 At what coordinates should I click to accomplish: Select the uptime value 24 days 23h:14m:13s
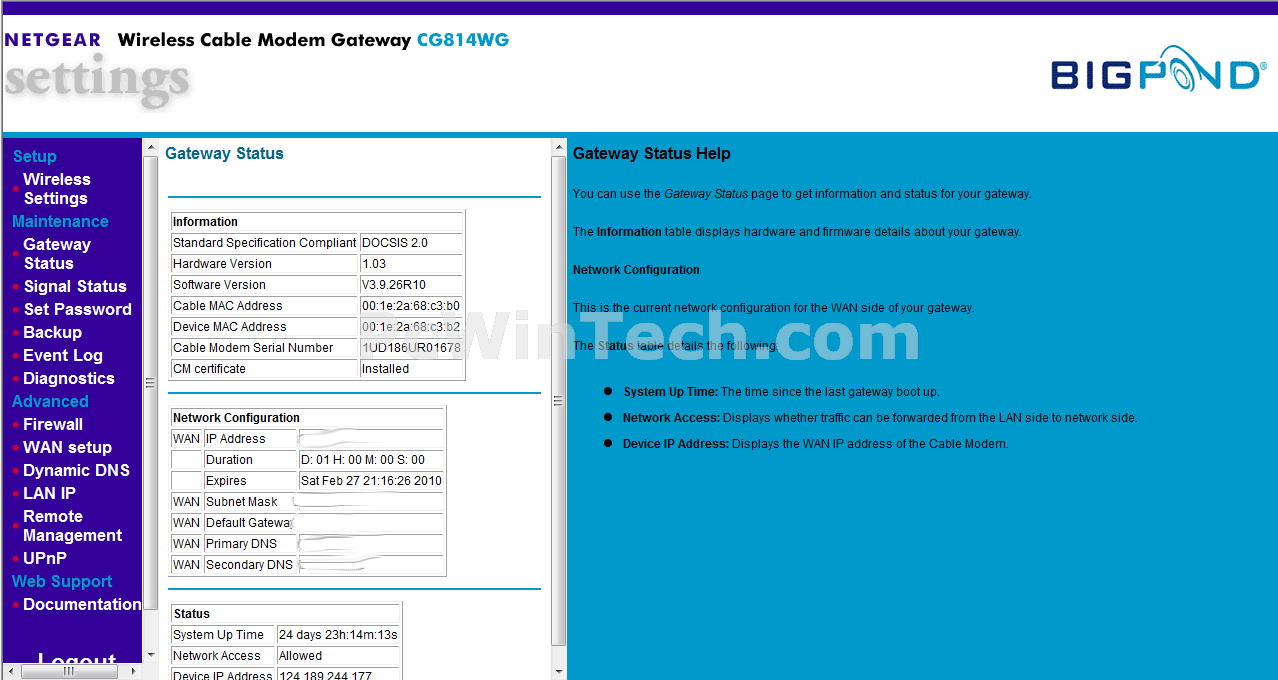point(338,635)
